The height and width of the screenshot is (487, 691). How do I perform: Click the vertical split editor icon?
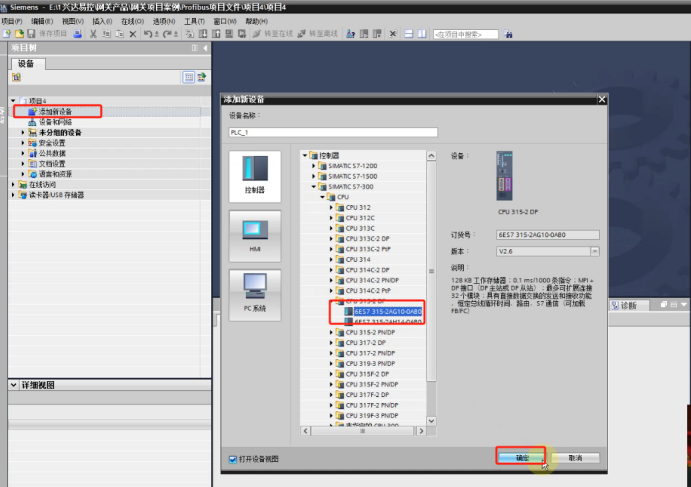(422, 34)
